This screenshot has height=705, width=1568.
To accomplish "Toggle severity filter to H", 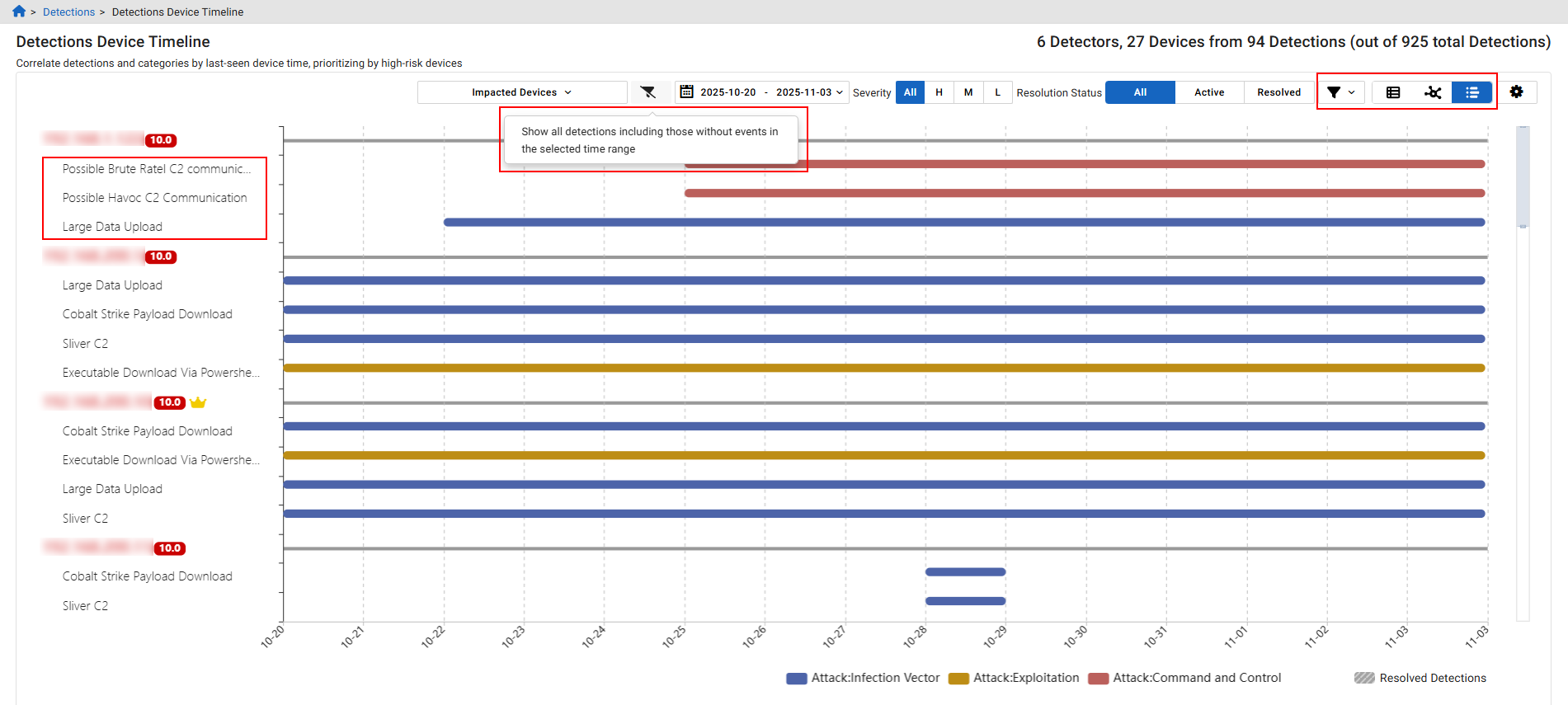I will click(939, 92).
